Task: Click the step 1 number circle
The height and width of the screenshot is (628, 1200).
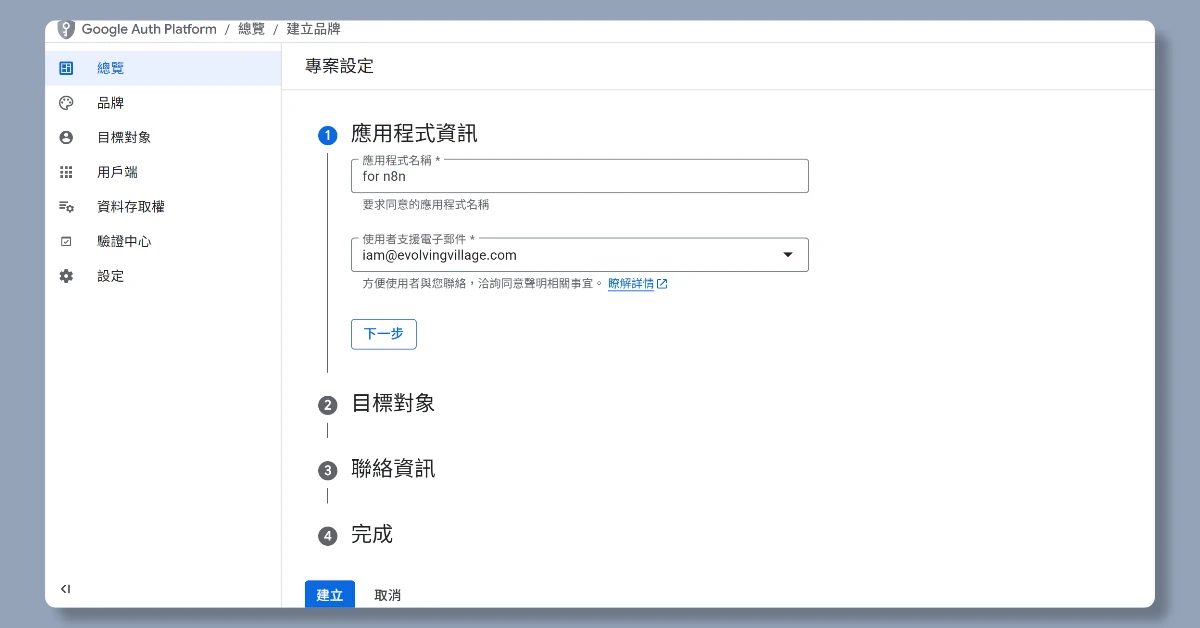Action: click(327, 135)
